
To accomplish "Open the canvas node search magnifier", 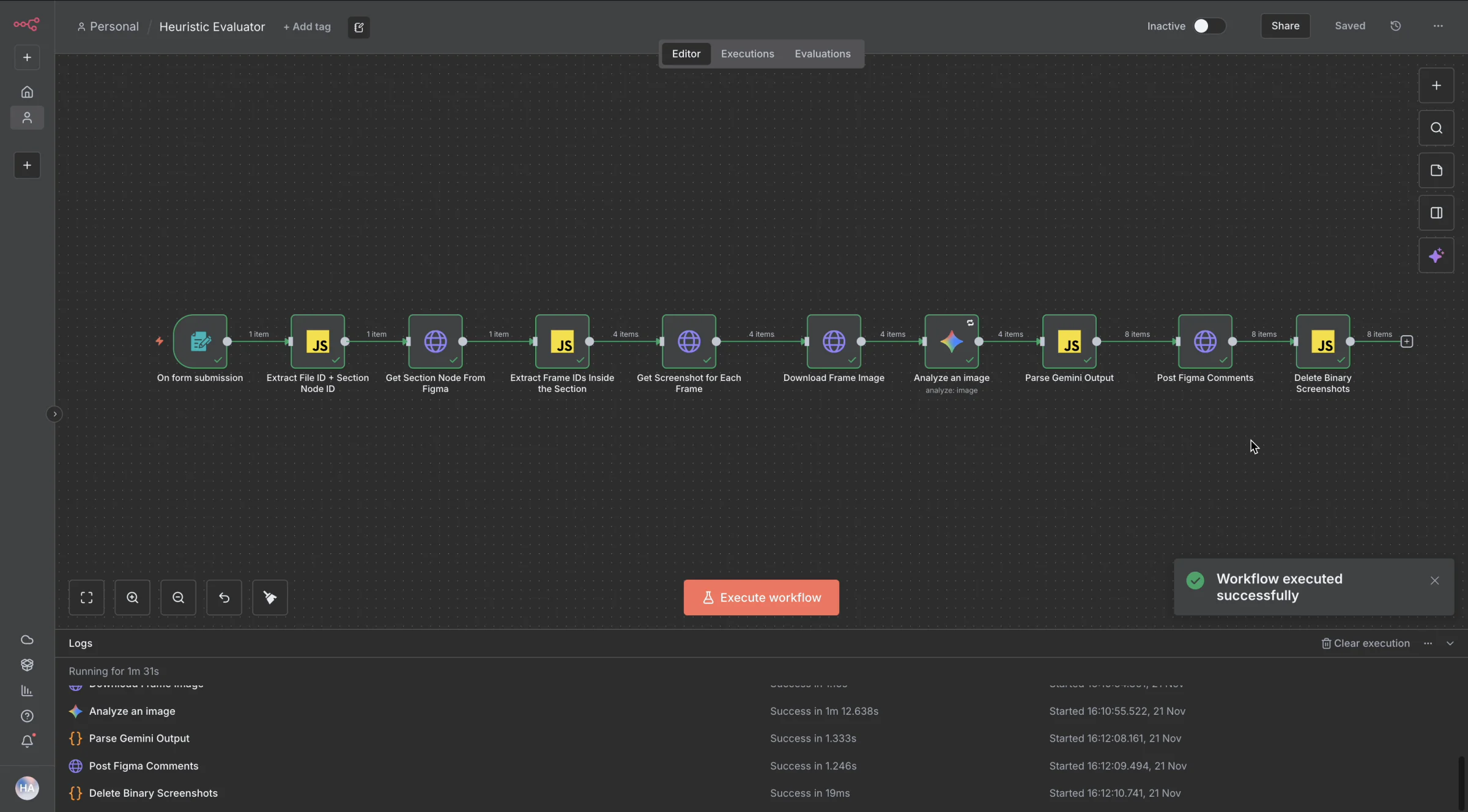I will coord(1436,128).
